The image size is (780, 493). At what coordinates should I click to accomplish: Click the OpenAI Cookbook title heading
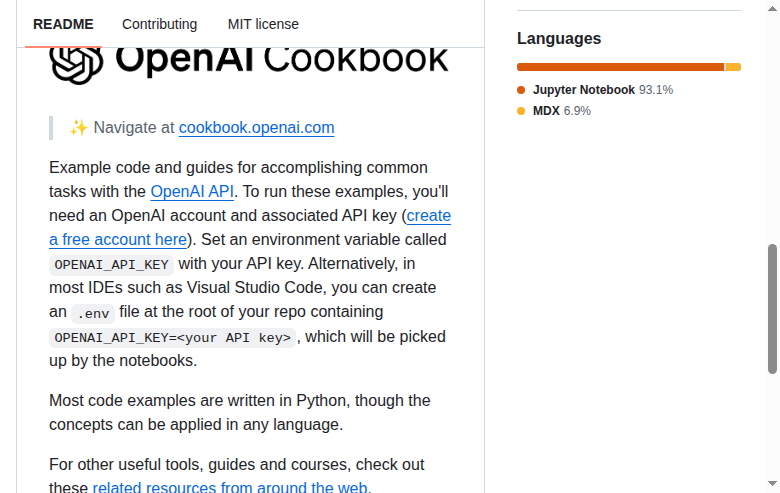click(x=282, y=59)
